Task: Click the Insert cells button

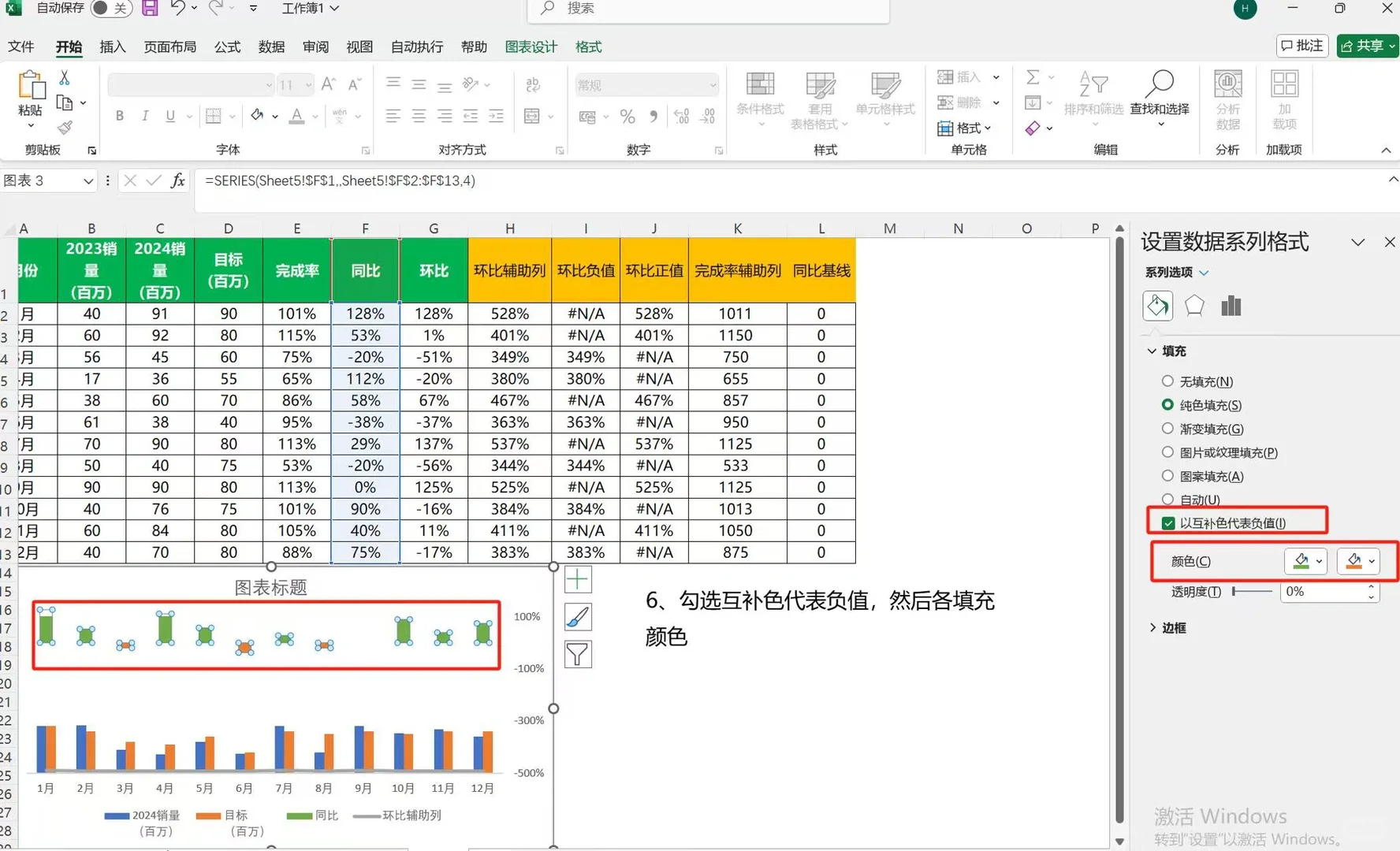Action: coord(969,77)
